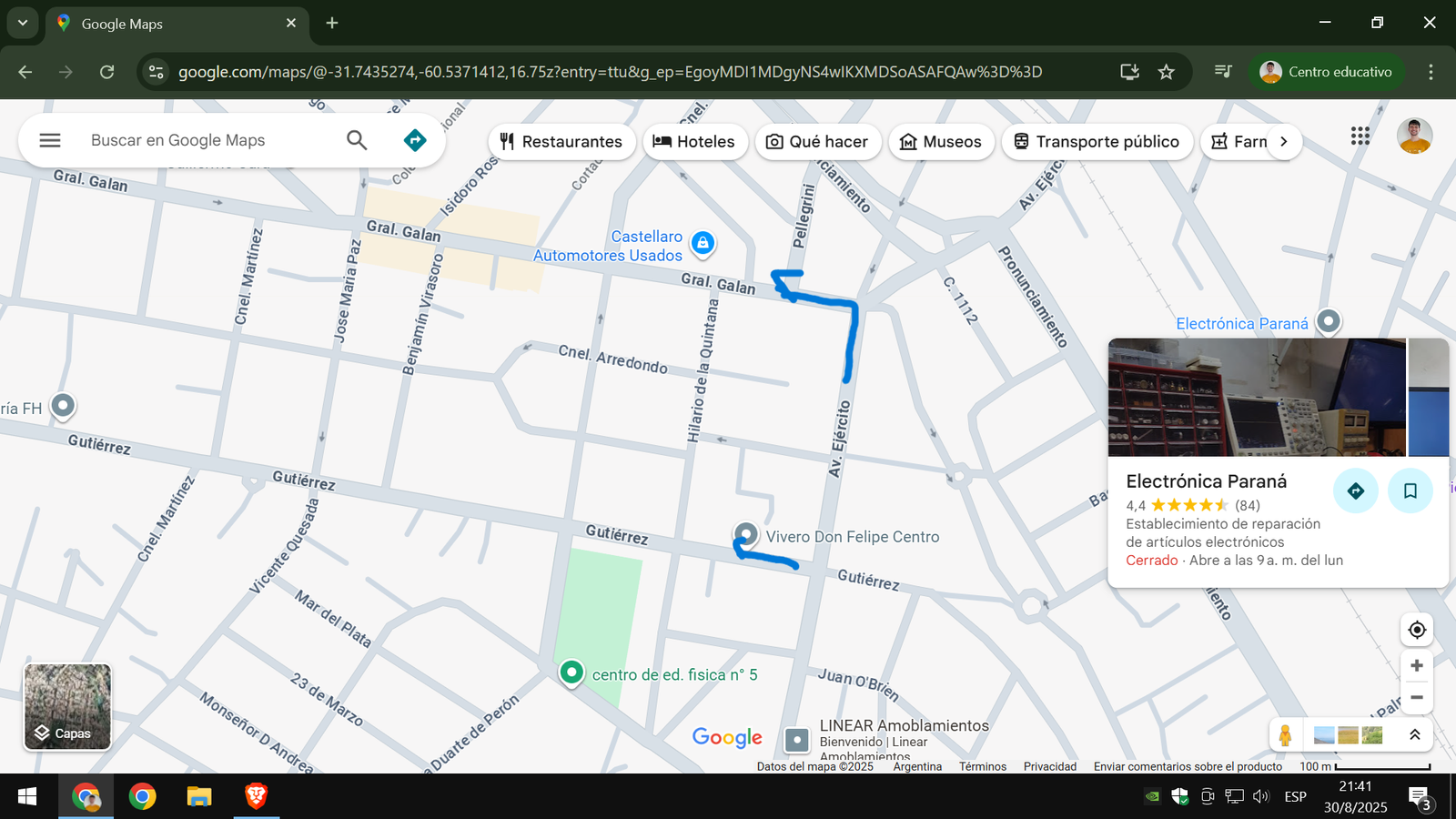View site information icon in the address bar
The width and height of the screenshot is (1456, 819).
point(157,72)
